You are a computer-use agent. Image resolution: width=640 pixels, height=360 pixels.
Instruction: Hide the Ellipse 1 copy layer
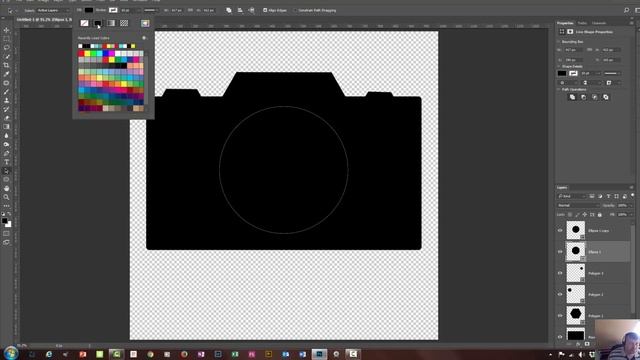coord(560,231)
